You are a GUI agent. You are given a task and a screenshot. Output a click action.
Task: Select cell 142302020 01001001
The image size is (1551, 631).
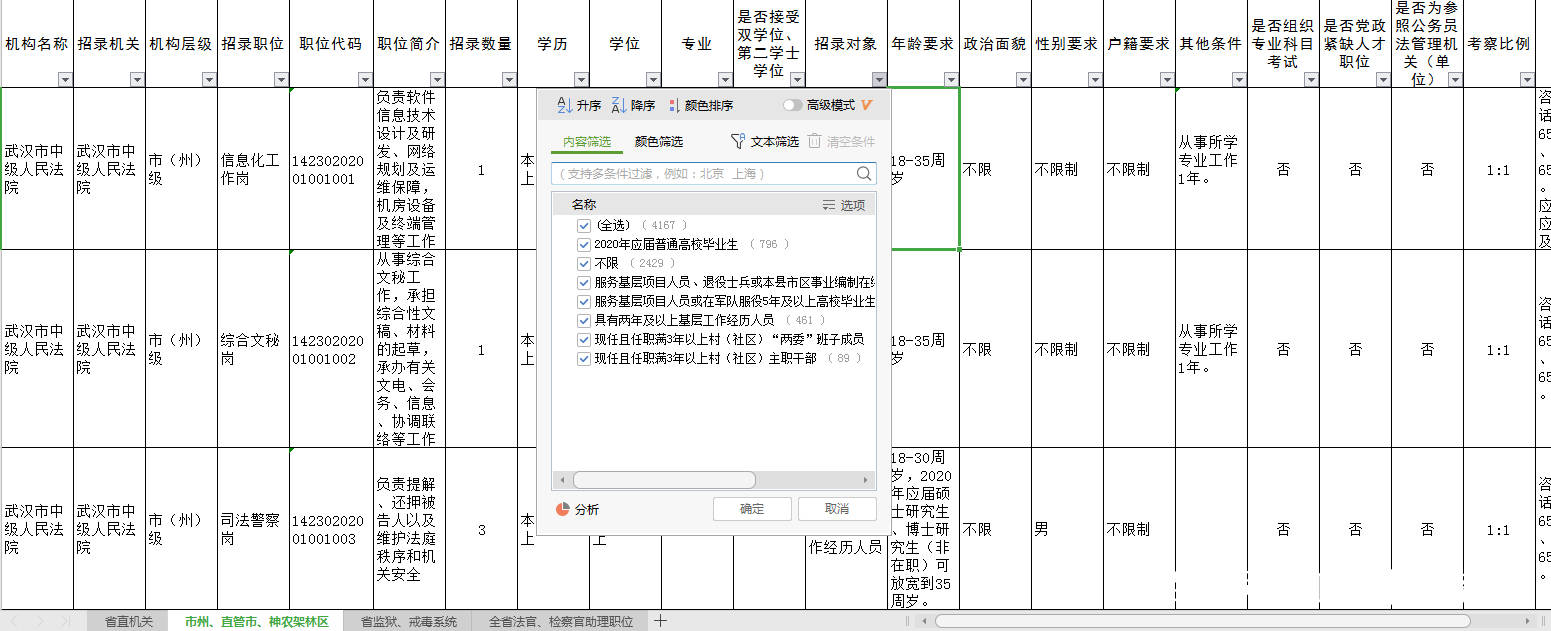tap(332, 168)
